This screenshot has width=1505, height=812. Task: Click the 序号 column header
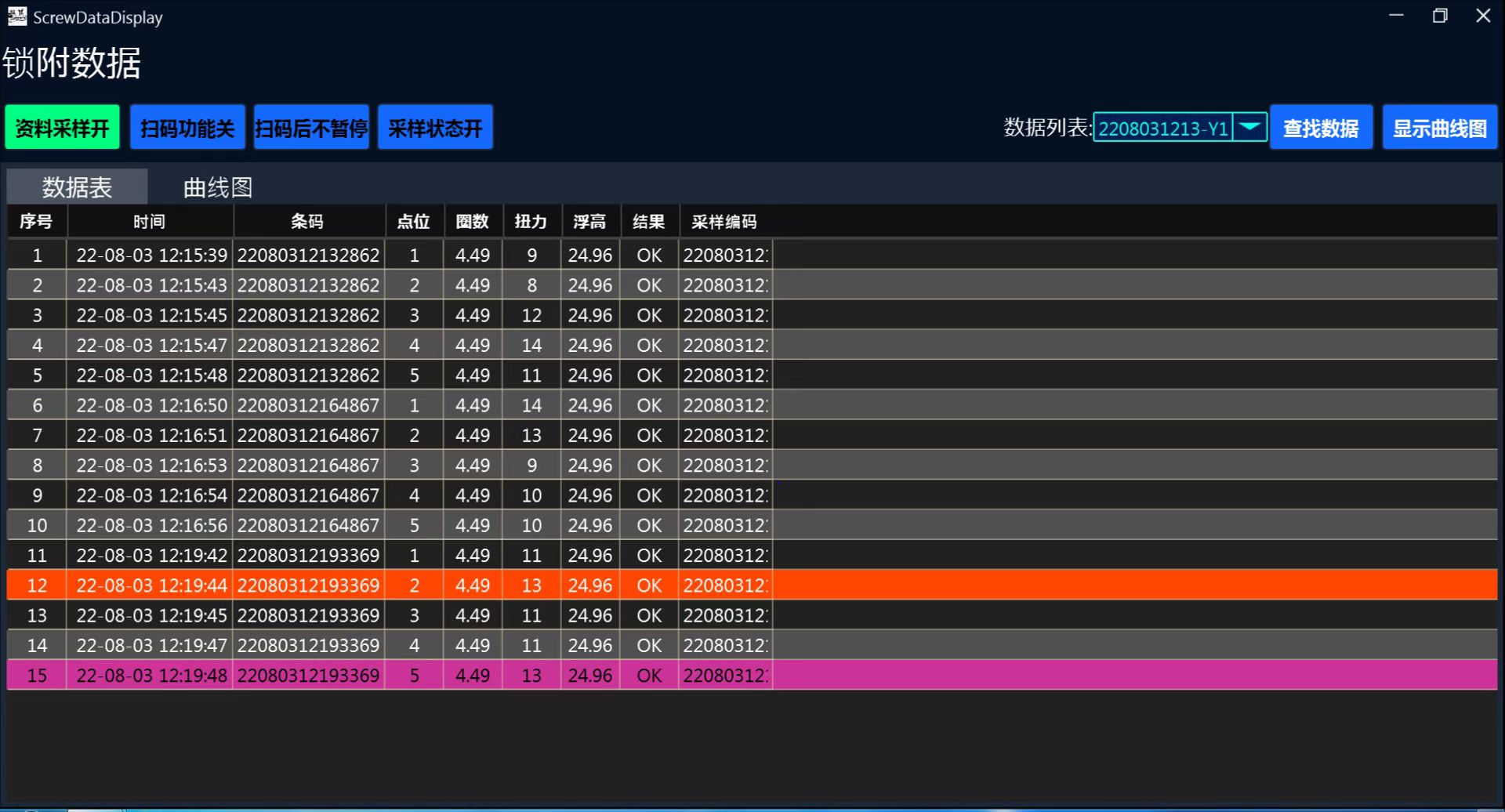coord(36,222)
